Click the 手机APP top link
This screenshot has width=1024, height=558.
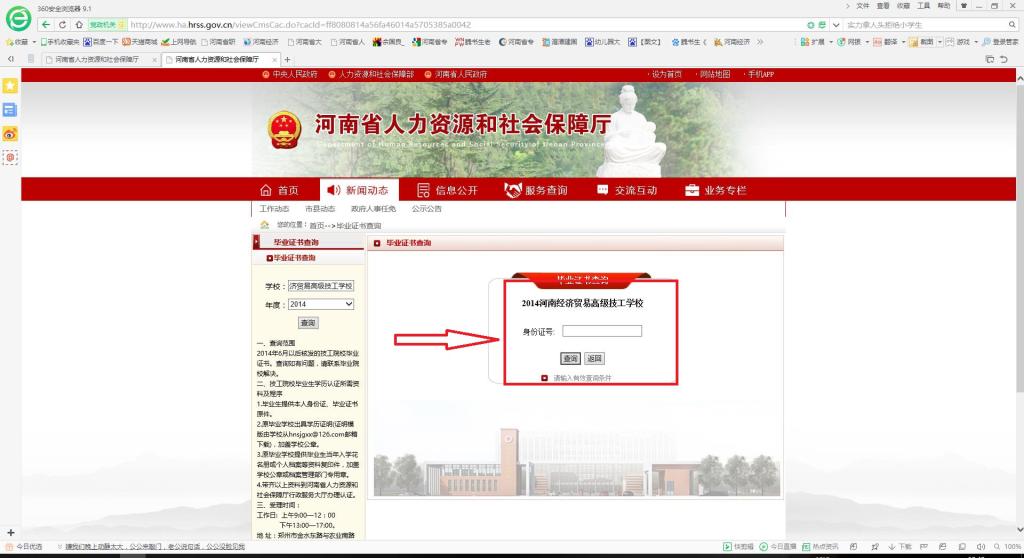[x=760, y=74]
